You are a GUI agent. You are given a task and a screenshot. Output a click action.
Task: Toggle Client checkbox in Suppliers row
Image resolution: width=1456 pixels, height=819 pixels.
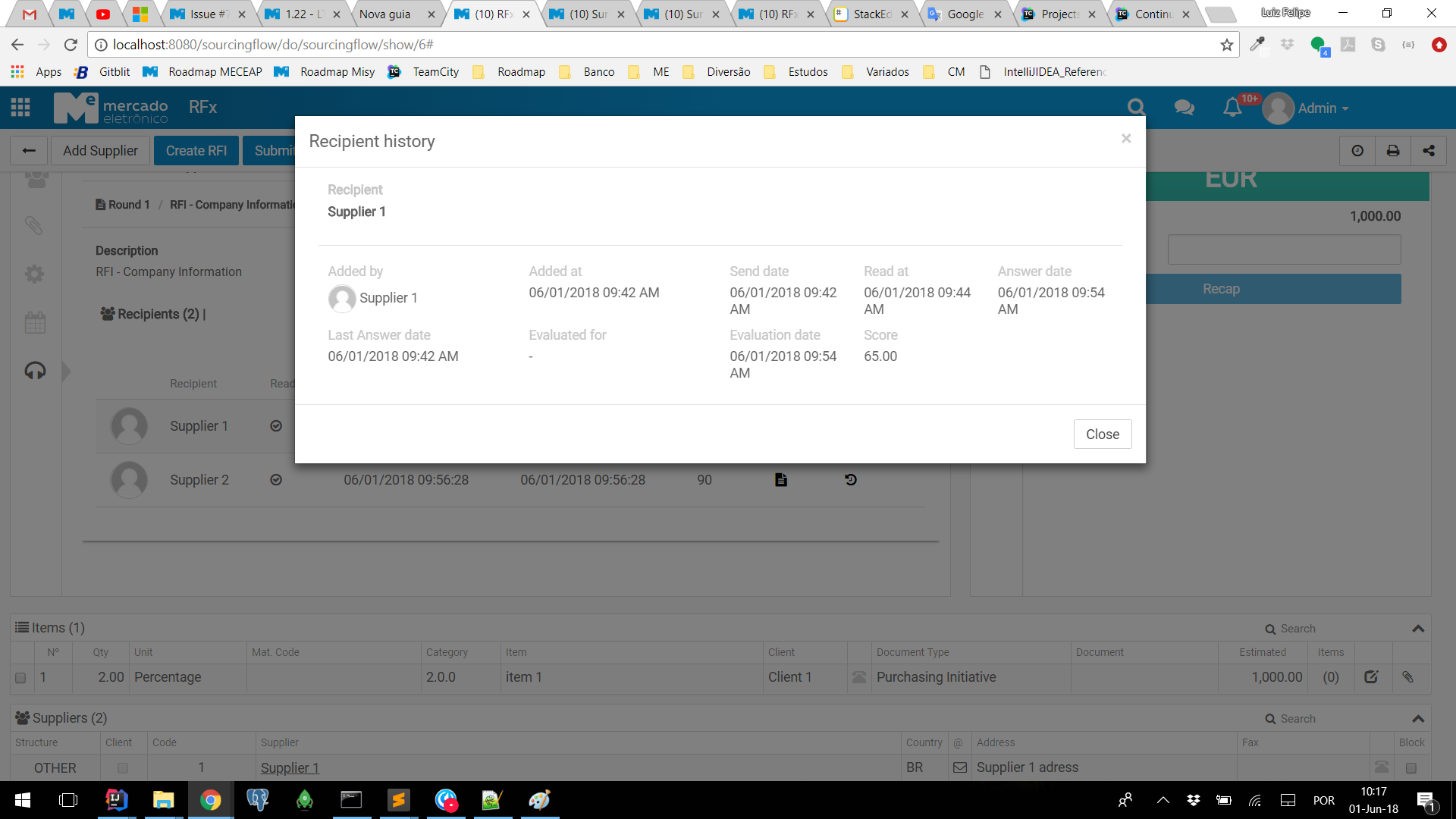pyautogui.click(x=122, y=768)
